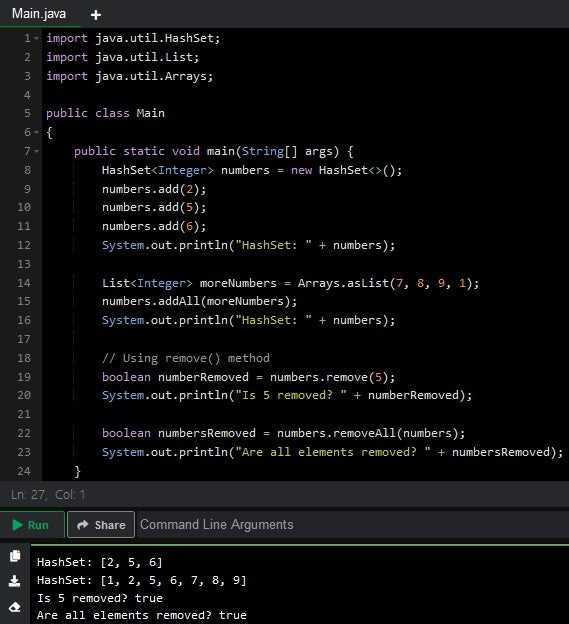
Task: Click on 'import java.util.Arrays;' line
Action: point(130,76)
